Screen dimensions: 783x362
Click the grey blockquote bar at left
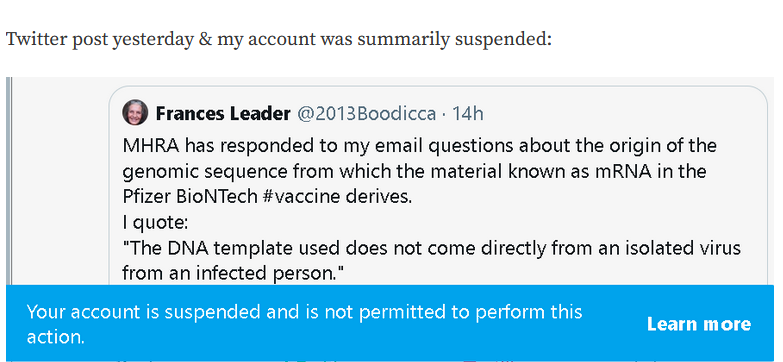pyautogui.click(x=8, y=181)
